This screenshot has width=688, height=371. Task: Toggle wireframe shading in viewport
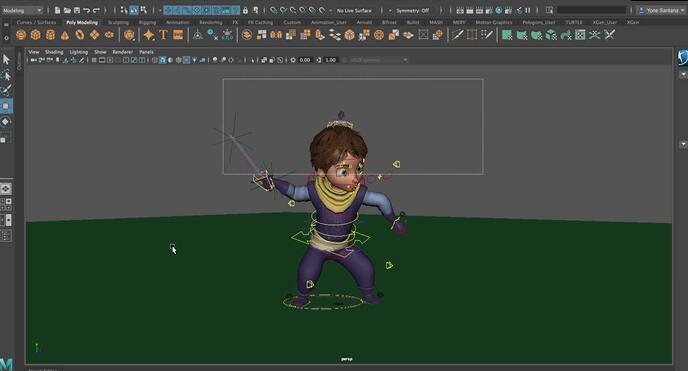click(155, 60)
